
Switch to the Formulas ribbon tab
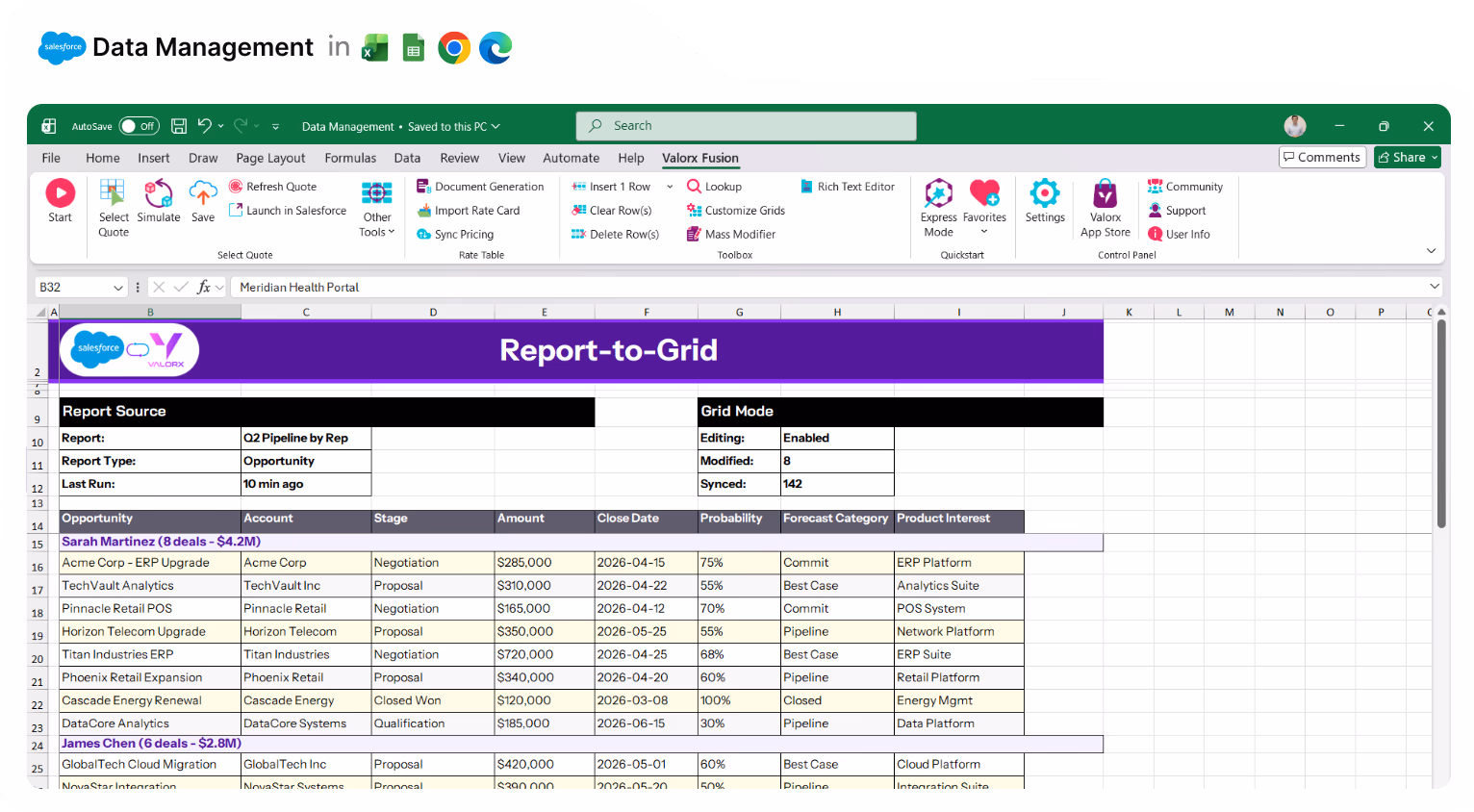point(350,158)
